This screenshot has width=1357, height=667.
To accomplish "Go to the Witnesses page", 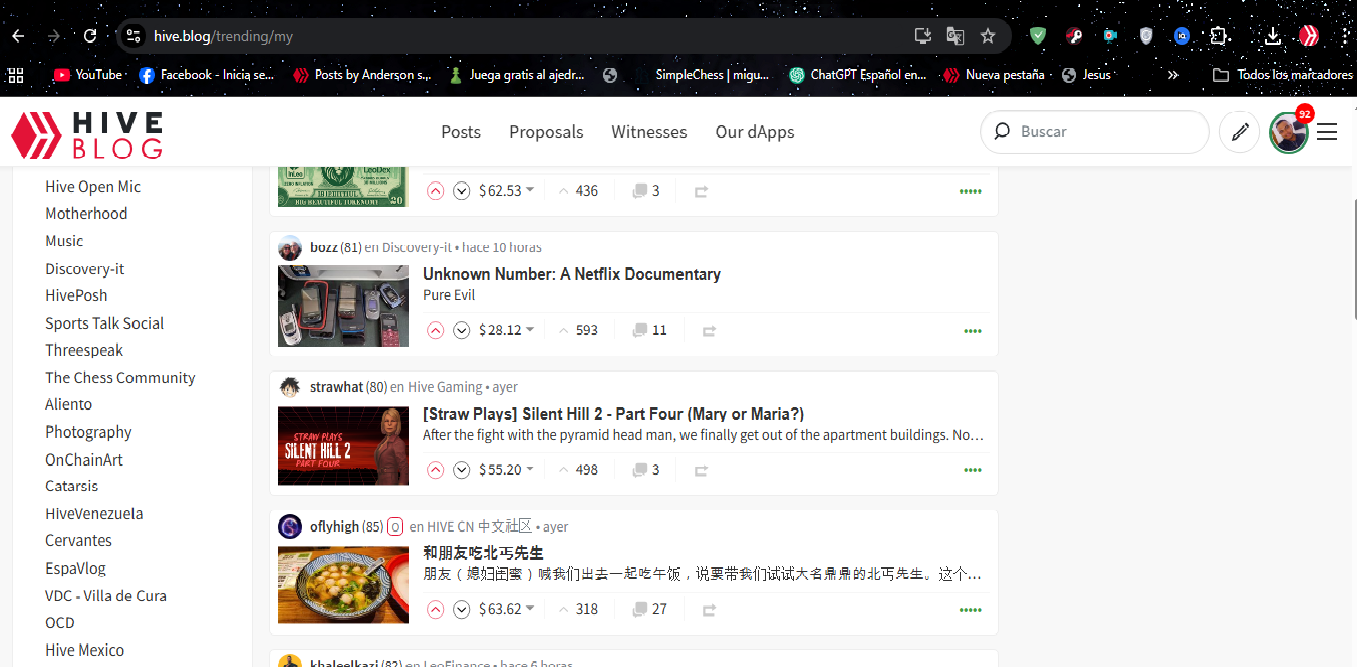I will click(x=649, y=132).
